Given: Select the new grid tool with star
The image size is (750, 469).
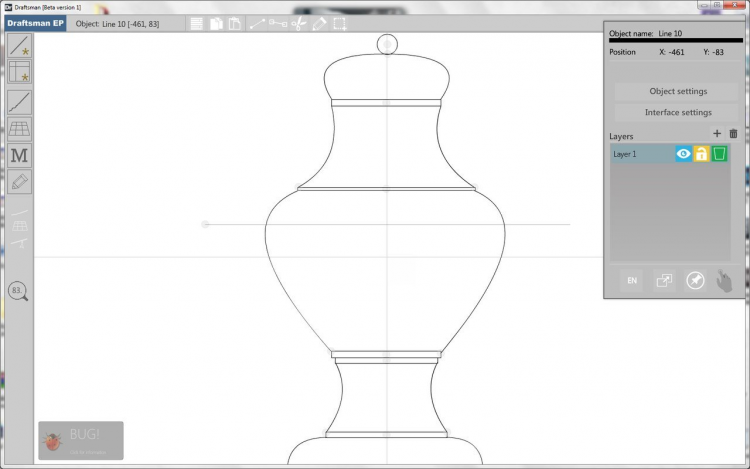Looking at the screenshot, I should tap(20, 72).
